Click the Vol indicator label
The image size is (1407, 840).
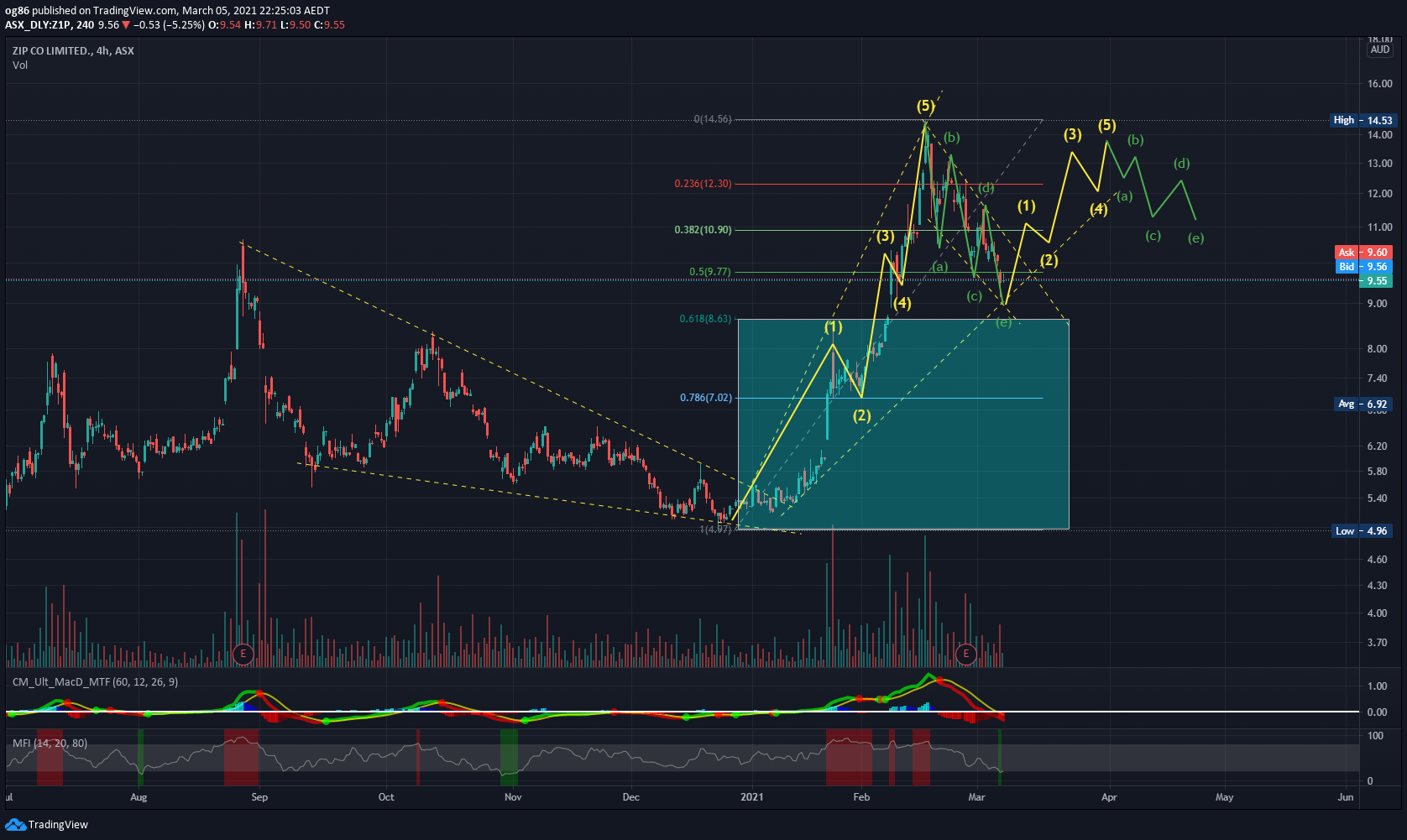point(20,65)
